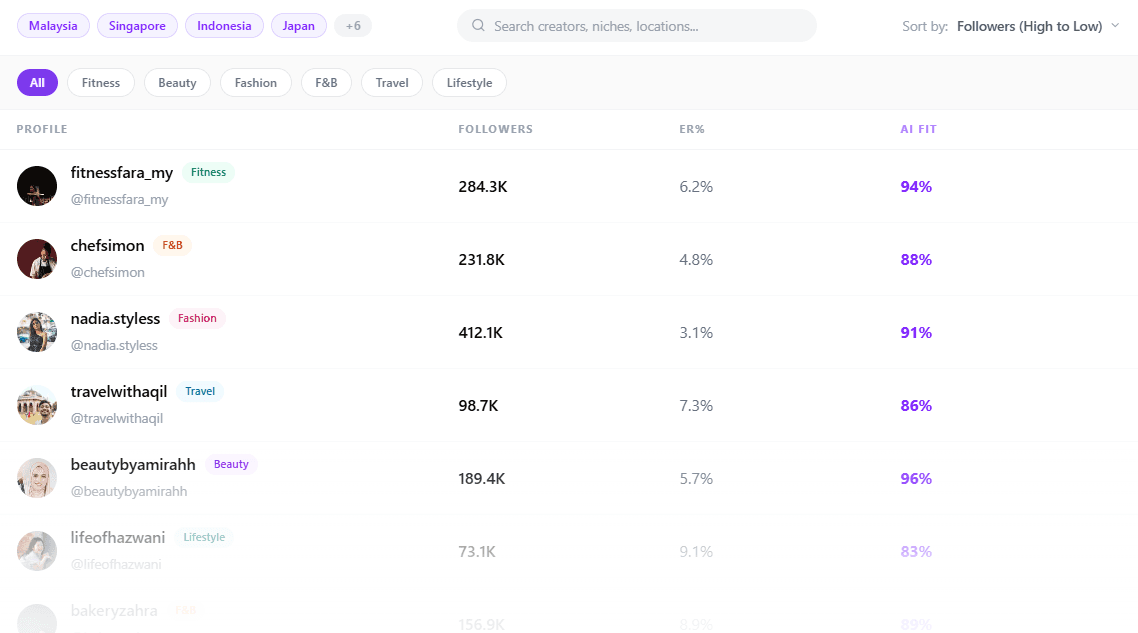The width and height of the screenshot is (1138, 633).
Task: Open fitnessfara_my profile avatar
Action: [x=37, y=186]
